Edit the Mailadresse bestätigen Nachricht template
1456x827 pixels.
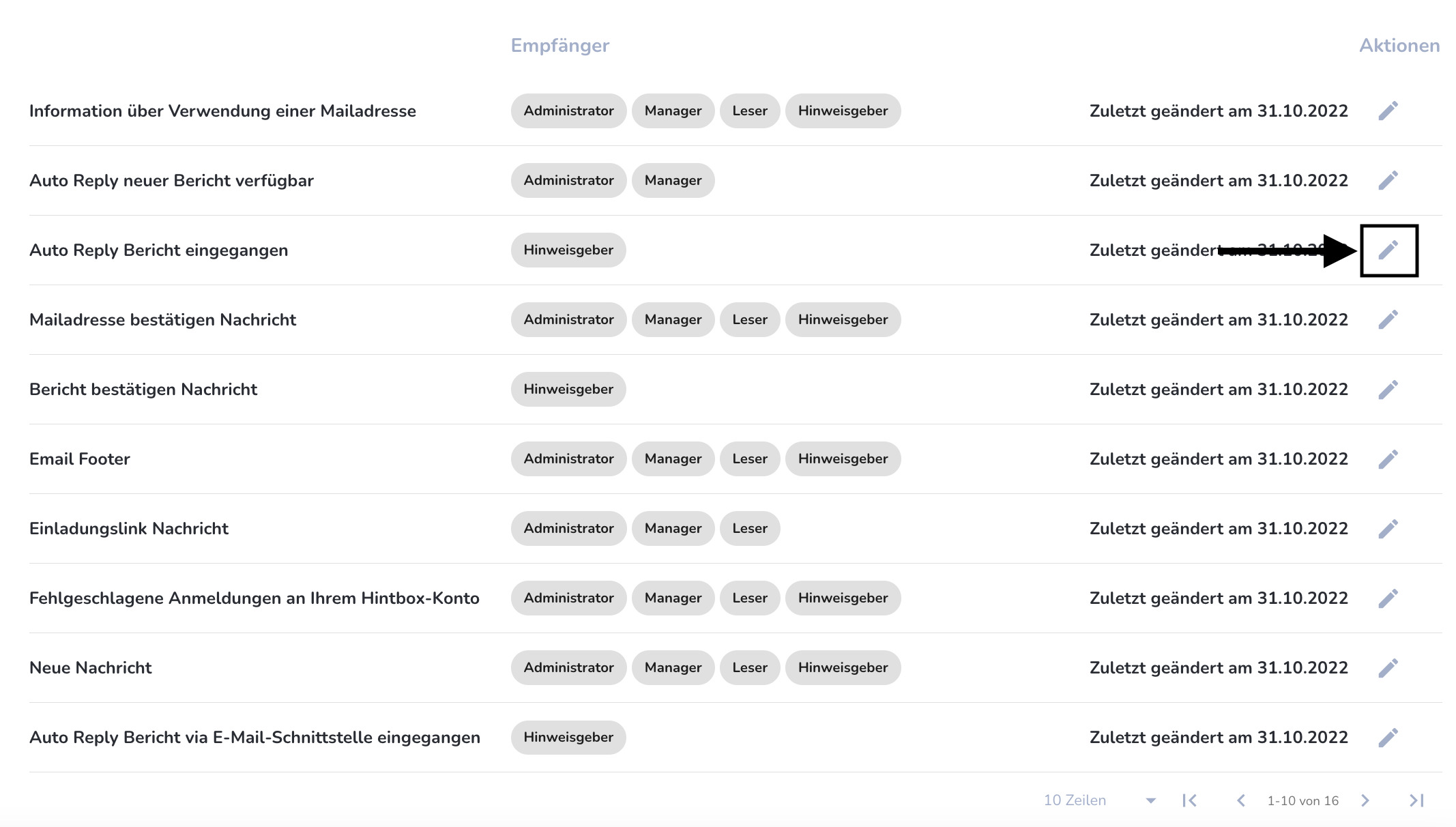point(1388,319)
